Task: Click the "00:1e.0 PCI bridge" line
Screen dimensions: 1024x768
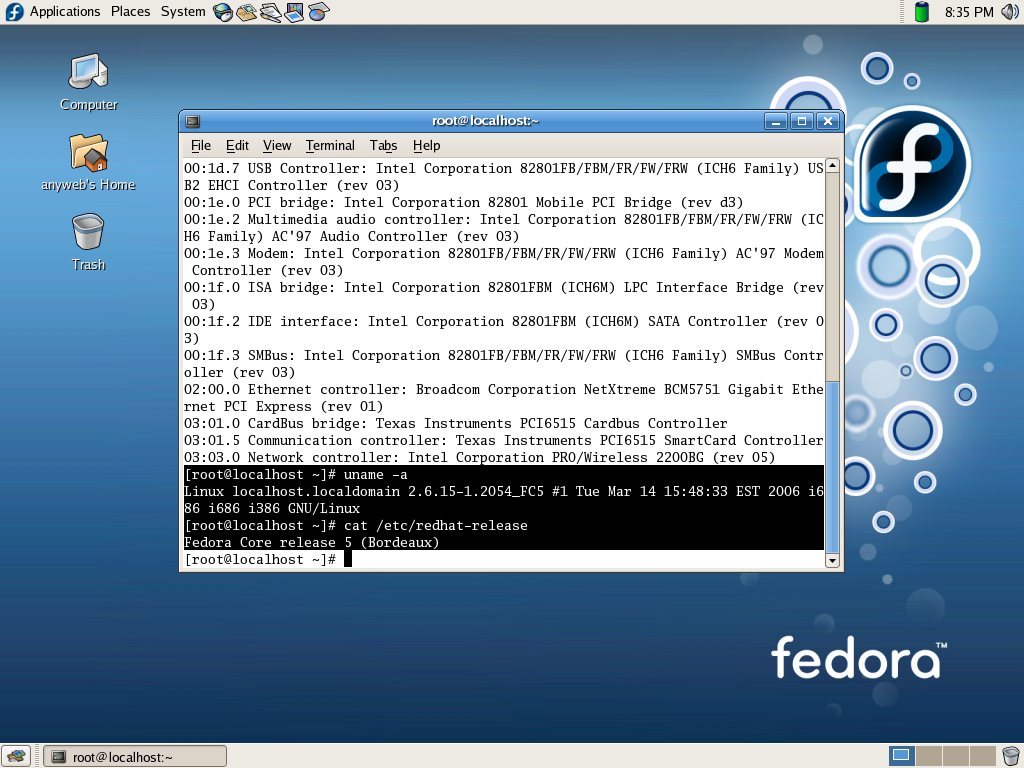Action: coord(463,203)
